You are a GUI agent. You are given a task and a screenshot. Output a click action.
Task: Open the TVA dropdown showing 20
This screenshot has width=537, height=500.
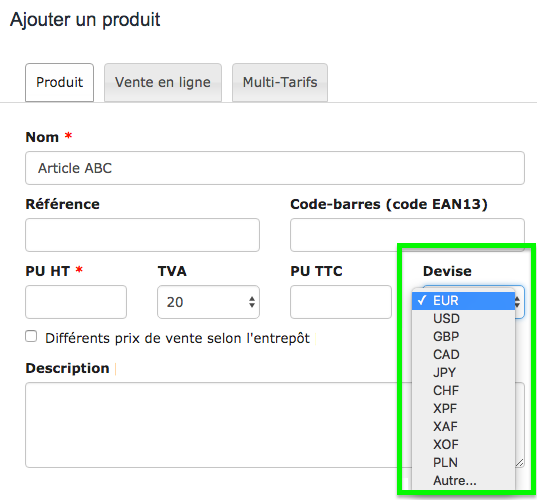point(208,302)
